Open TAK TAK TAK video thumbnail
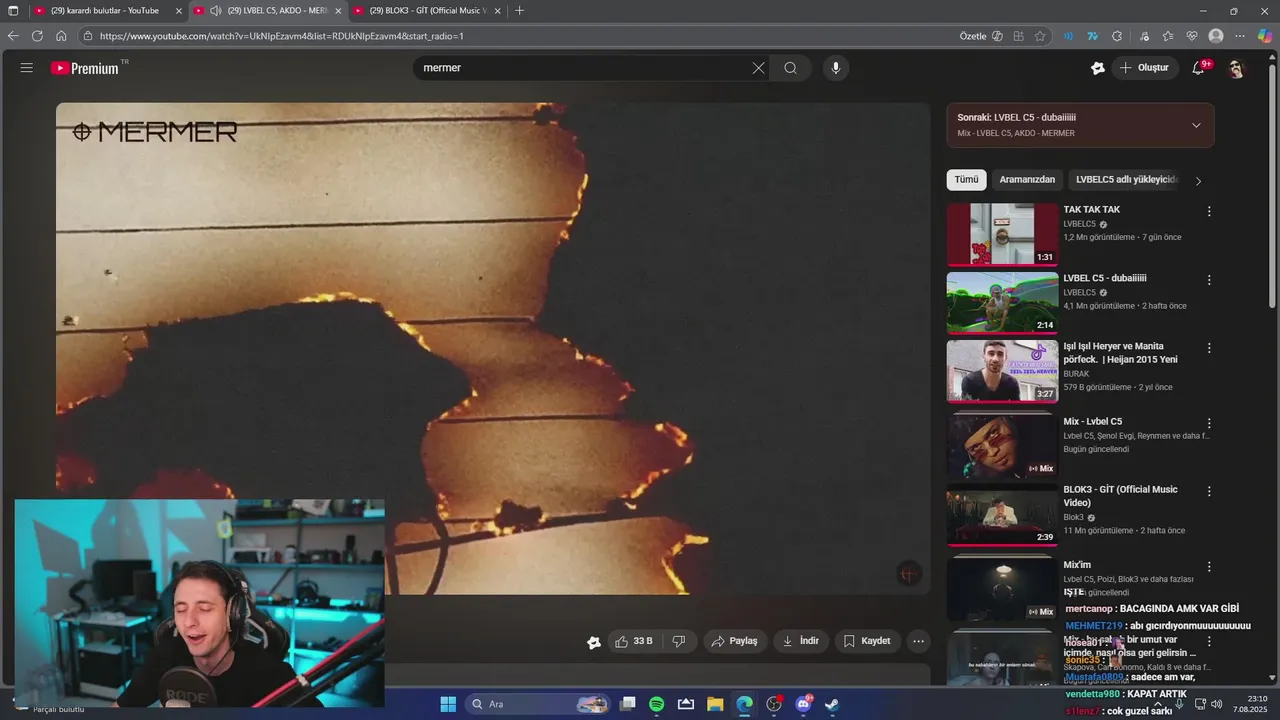This screenshot has height=720, width=1280. coord(1002,234)
